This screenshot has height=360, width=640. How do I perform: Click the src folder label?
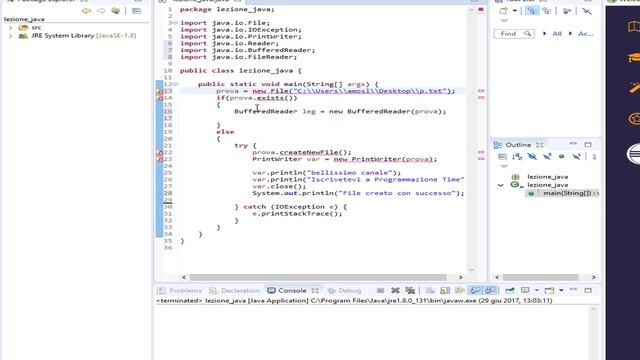pos(36,28)
